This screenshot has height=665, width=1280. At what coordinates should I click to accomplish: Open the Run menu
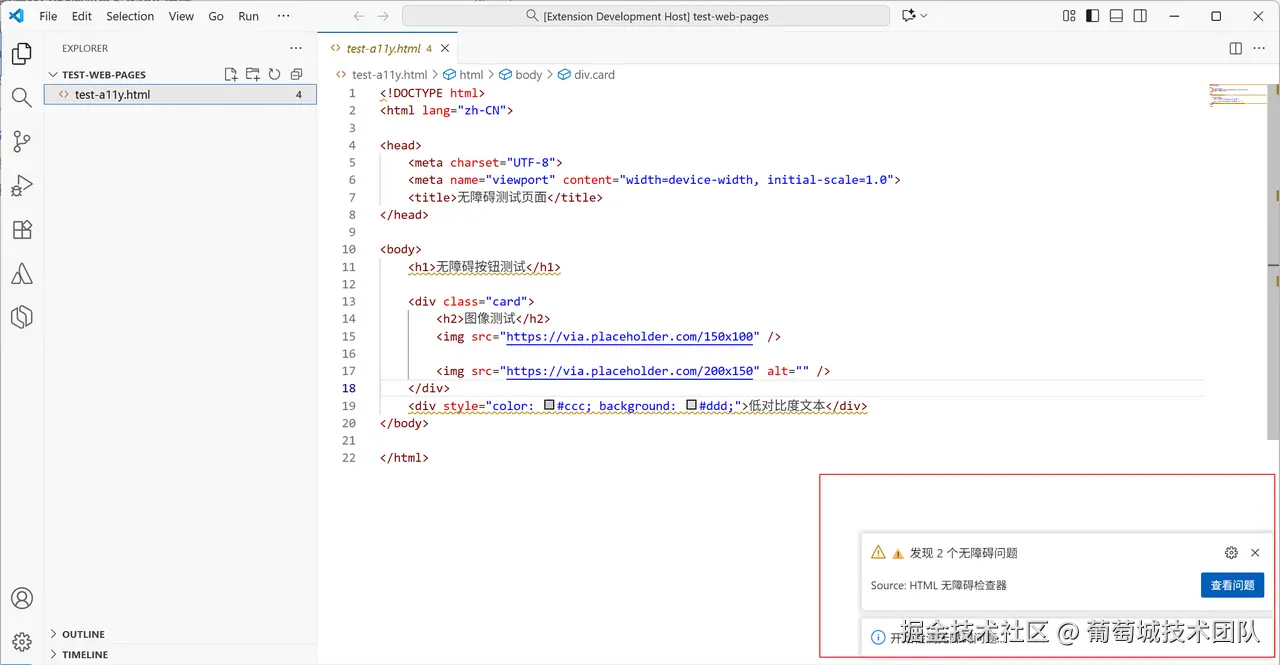[x=249, y=16]
